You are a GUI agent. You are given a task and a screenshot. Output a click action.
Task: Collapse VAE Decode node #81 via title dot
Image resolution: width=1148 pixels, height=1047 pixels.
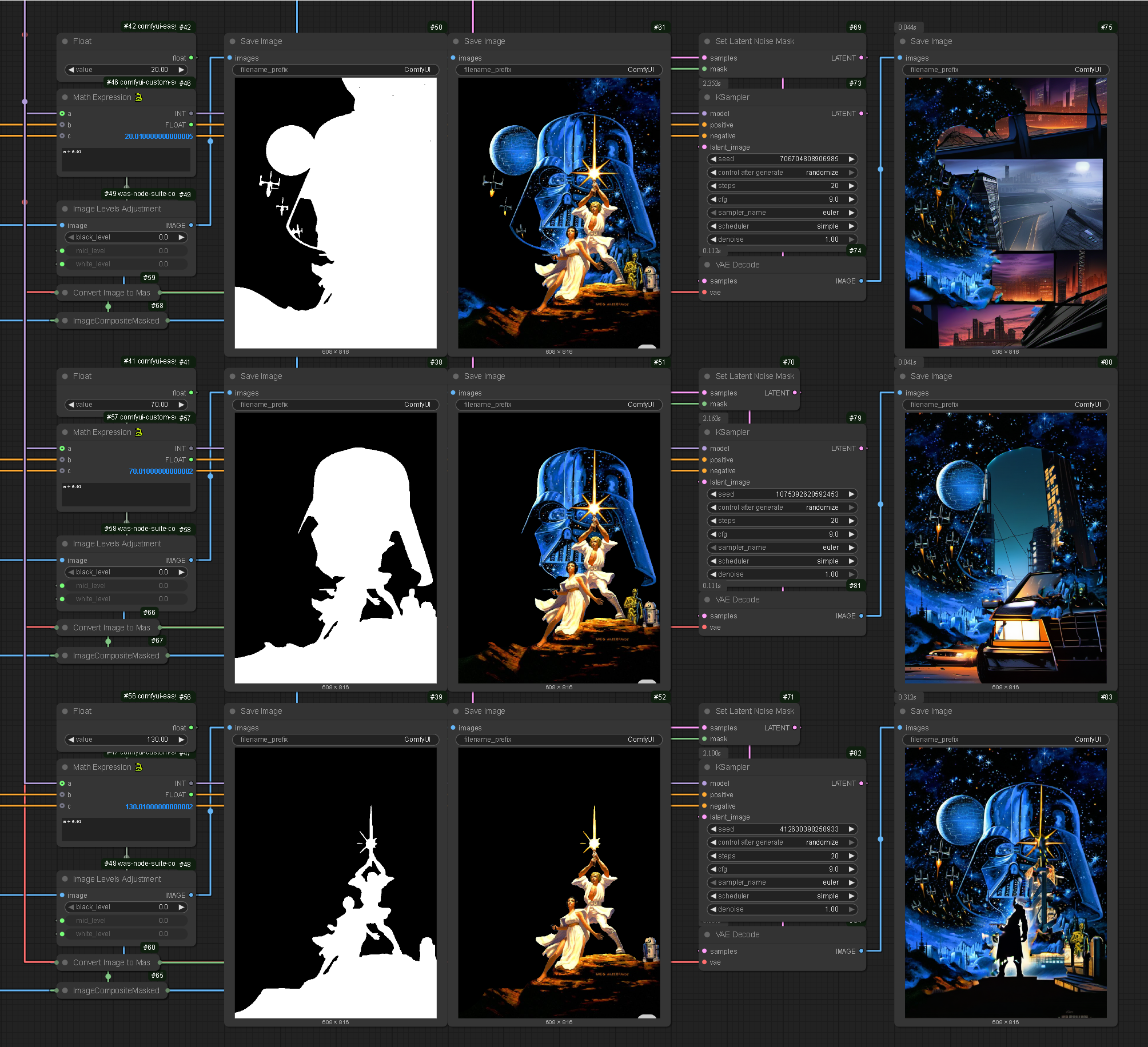(707, 600)
